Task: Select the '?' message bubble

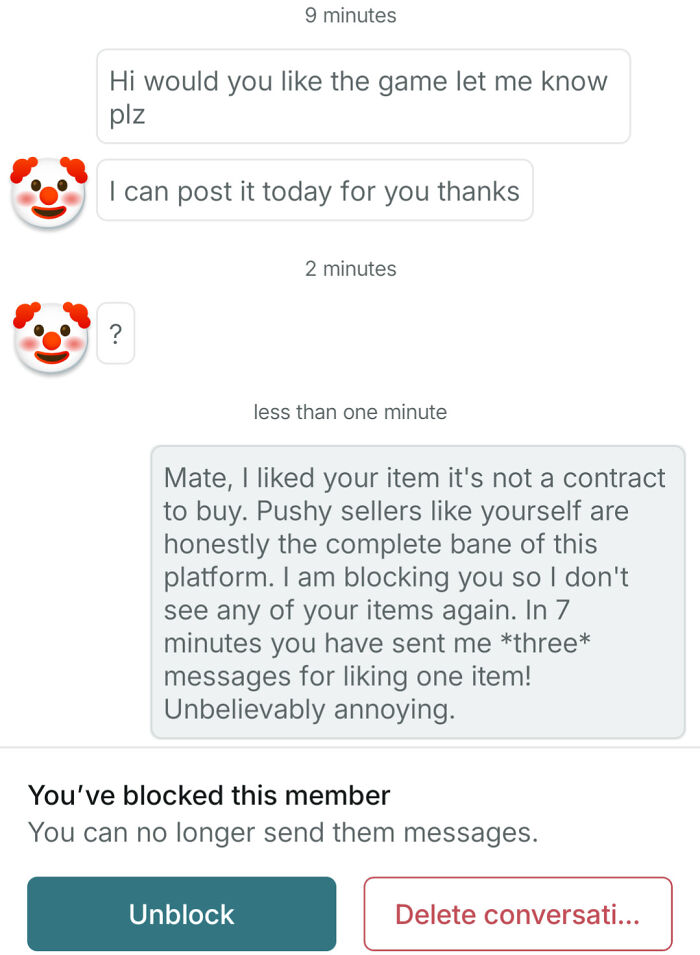Action: tap(114, 333)
